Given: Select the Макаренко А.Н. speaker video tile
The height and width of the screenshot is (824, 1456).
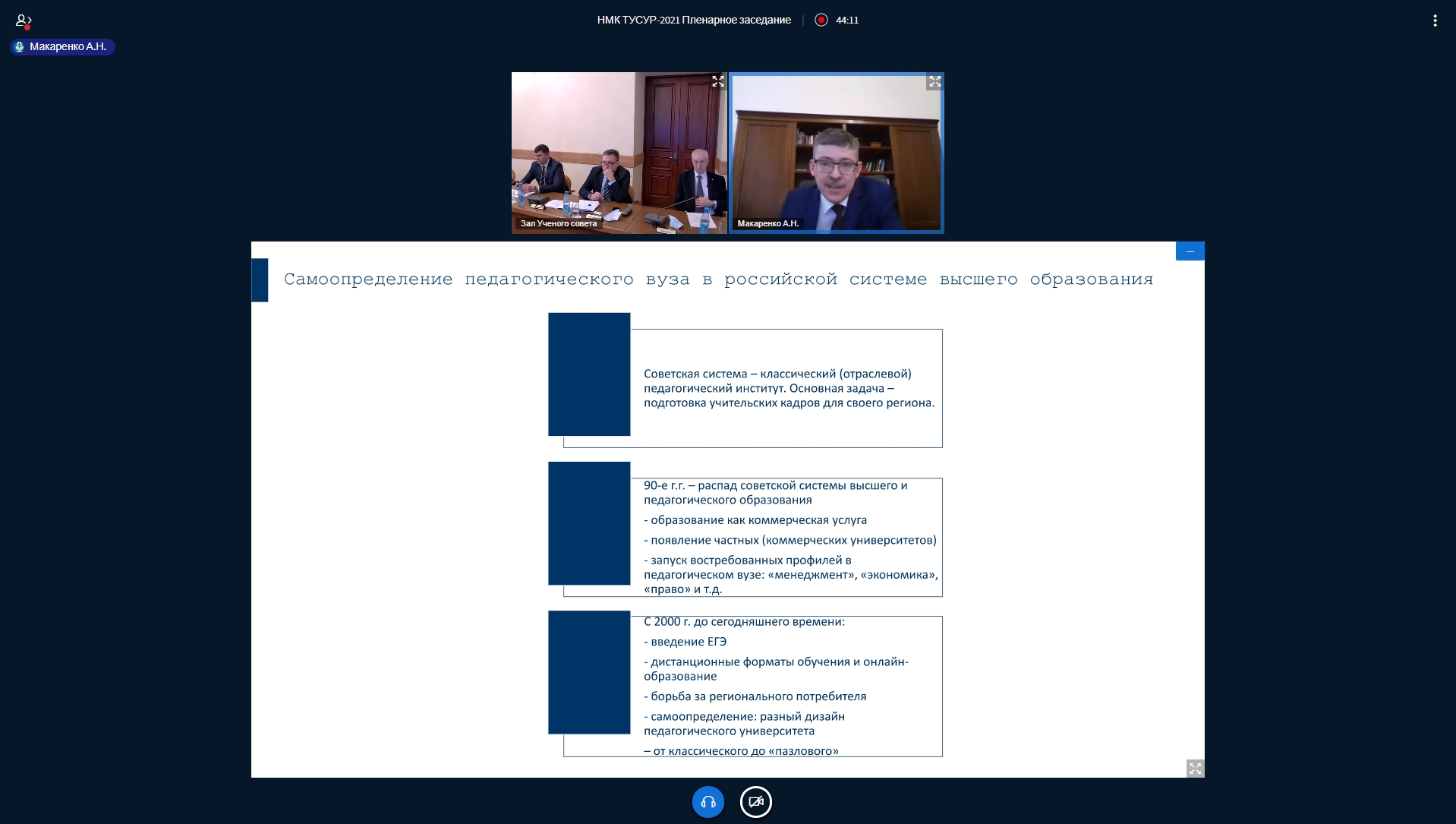Looking at the screenshot, I should click(x=836, y=152).
